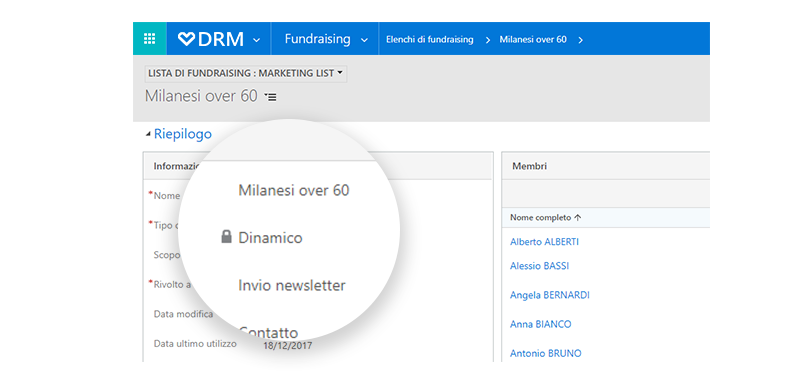Click the Data modifica label
Viewport: 800px width, 386px height.
[x=183, y=314]
